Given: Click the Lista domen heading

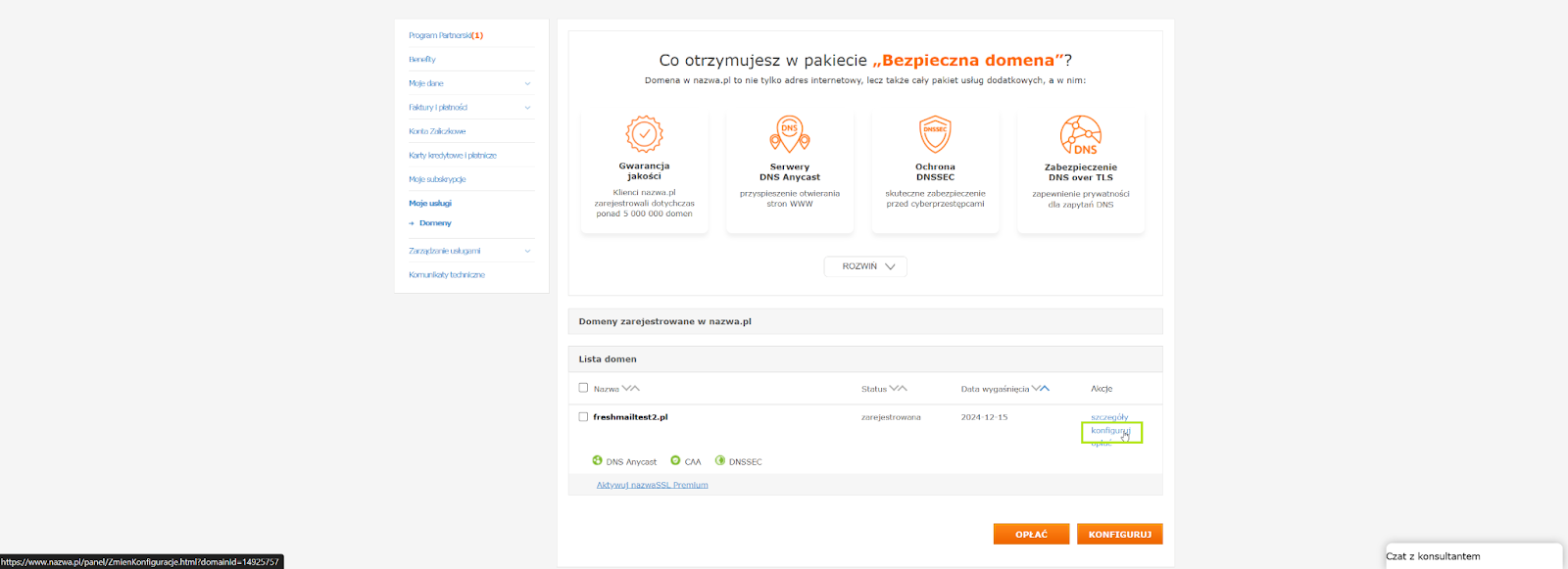Looking at the screenshot, I should tap(608, 359).
